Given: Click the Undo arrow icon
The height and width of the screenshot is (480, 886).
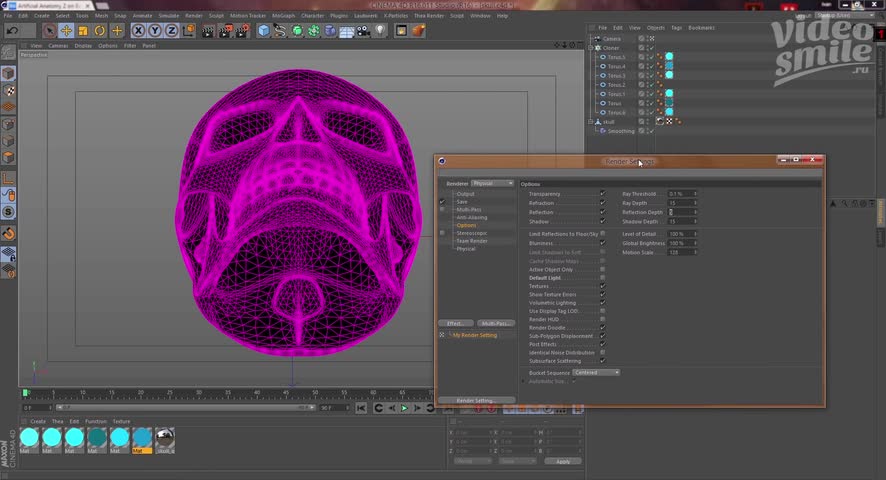Looking at the screenshot, I should tap(13, 31).
